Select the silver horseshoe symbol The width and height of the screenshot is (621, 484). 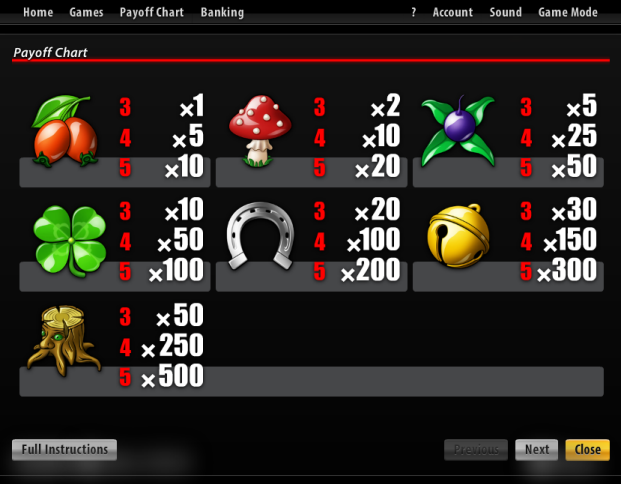click(260, 236)
